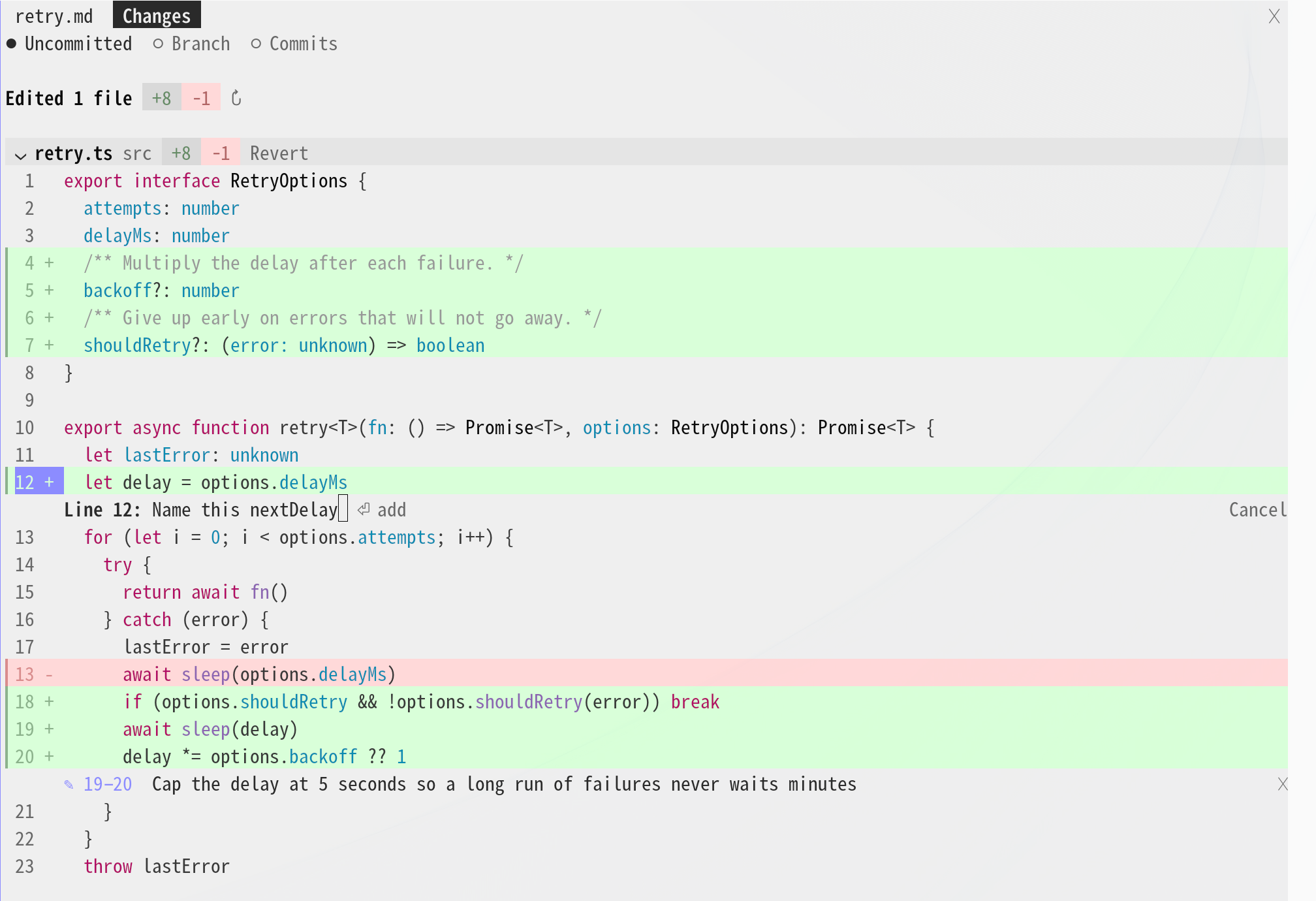Dismiss the 19–20 comment with its X
Image resolution: width=1316 pixels, height=901 pixels.
[1282, 784]
